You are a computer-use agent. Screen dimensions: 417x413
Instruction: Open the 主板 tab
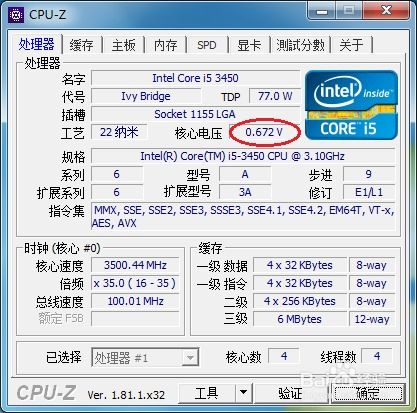pyautogui.click(x=123, y=45)
